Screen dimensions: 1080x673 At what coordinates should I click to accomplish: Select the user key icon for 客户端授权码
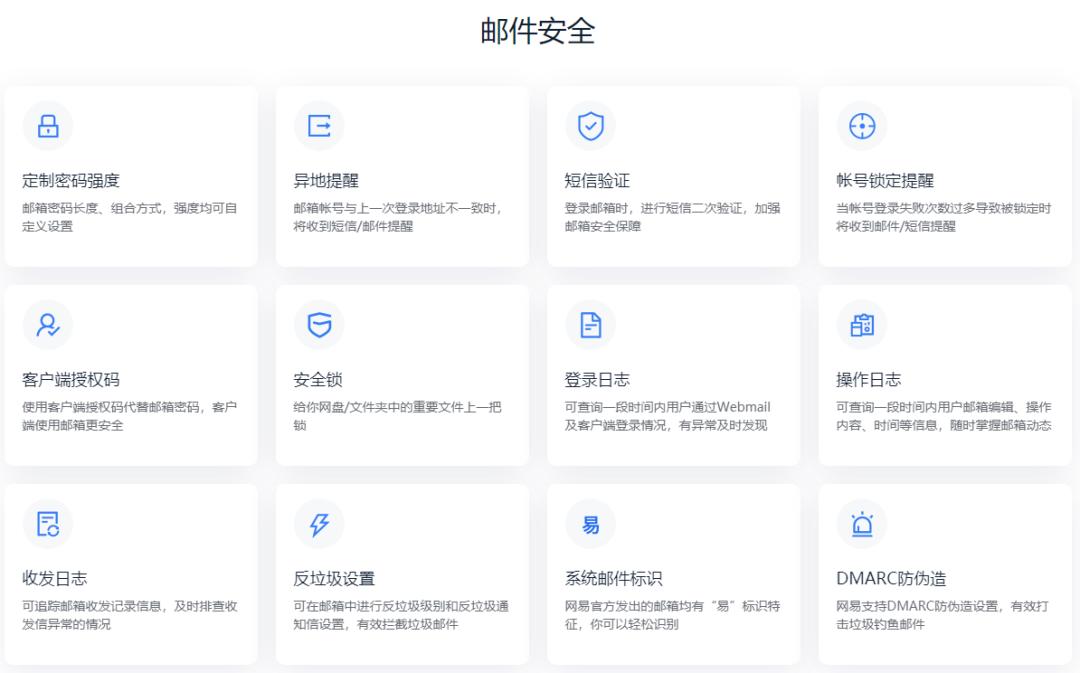pyautogui.click(x=46, y=324)
